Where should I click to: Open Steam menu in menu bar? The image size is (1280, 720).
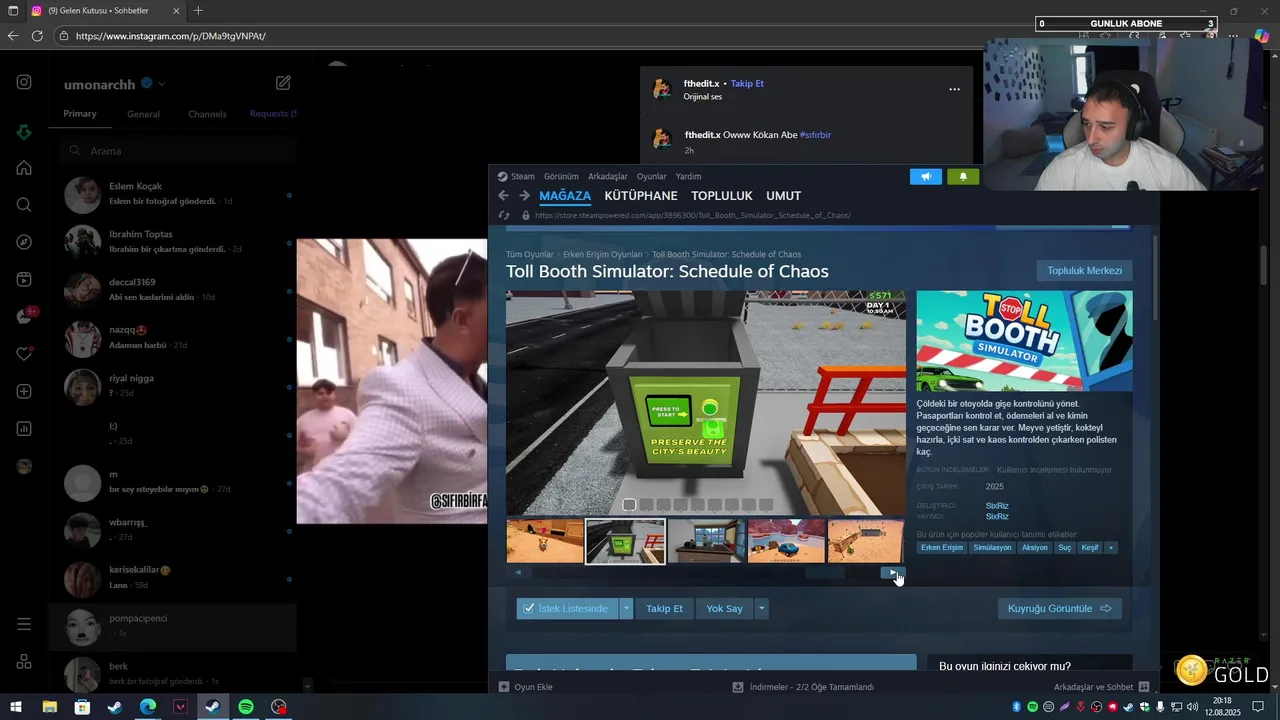[516, 176]
